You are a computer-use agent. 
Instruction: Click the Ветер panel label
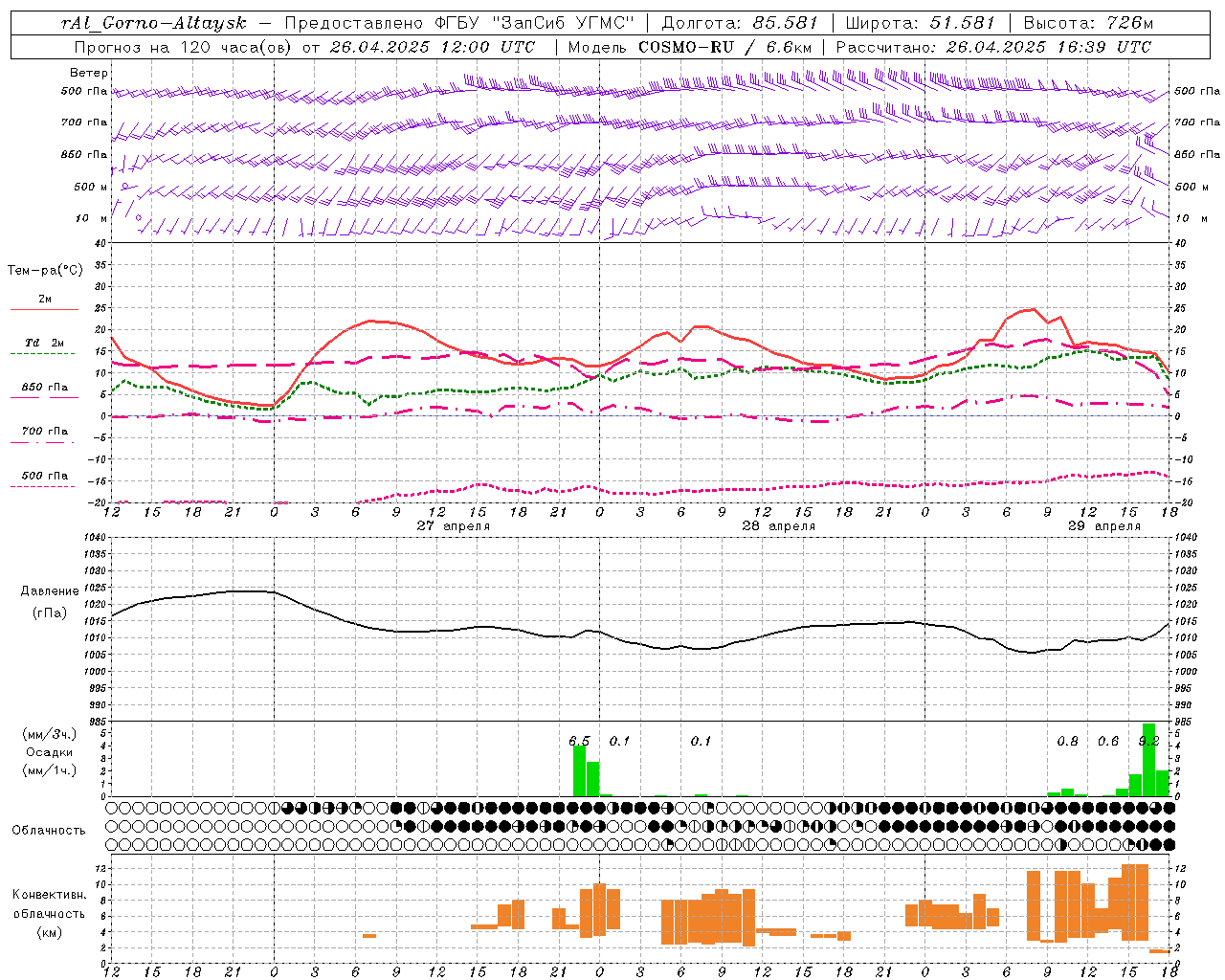pos(89,73)
